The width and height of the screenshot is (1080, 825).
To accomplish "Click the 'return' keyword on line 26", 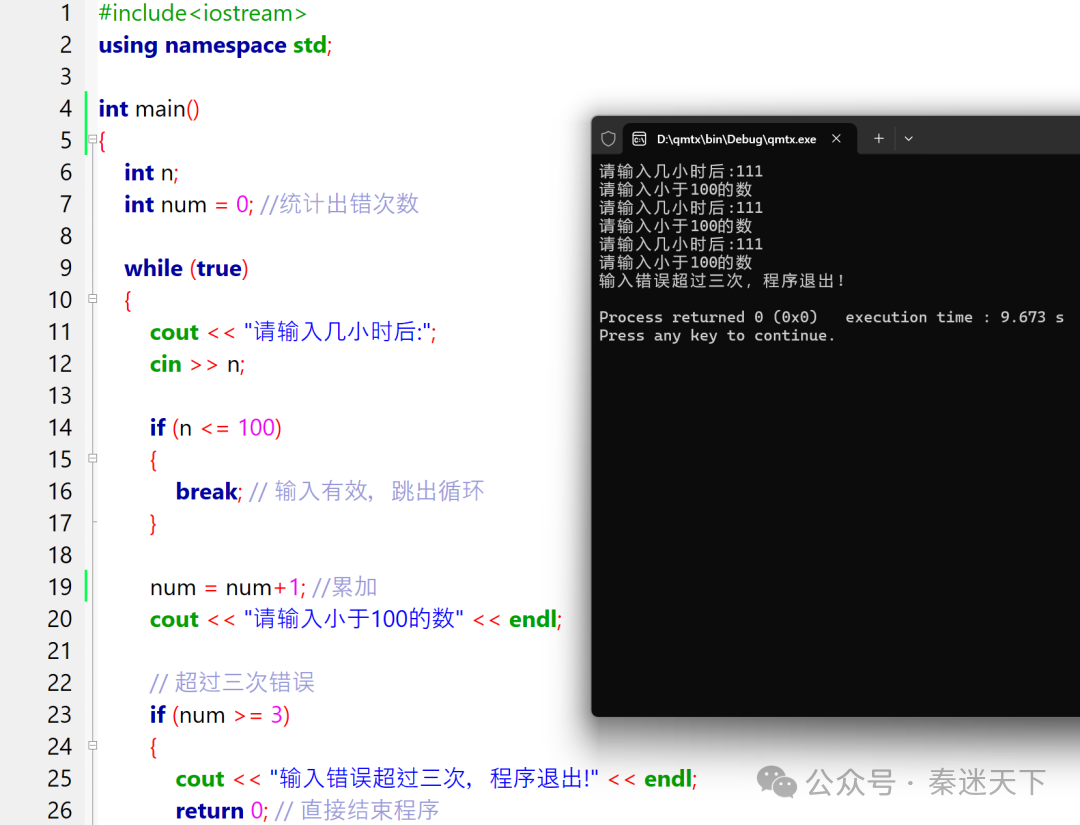I will click(x=209, y=811).
